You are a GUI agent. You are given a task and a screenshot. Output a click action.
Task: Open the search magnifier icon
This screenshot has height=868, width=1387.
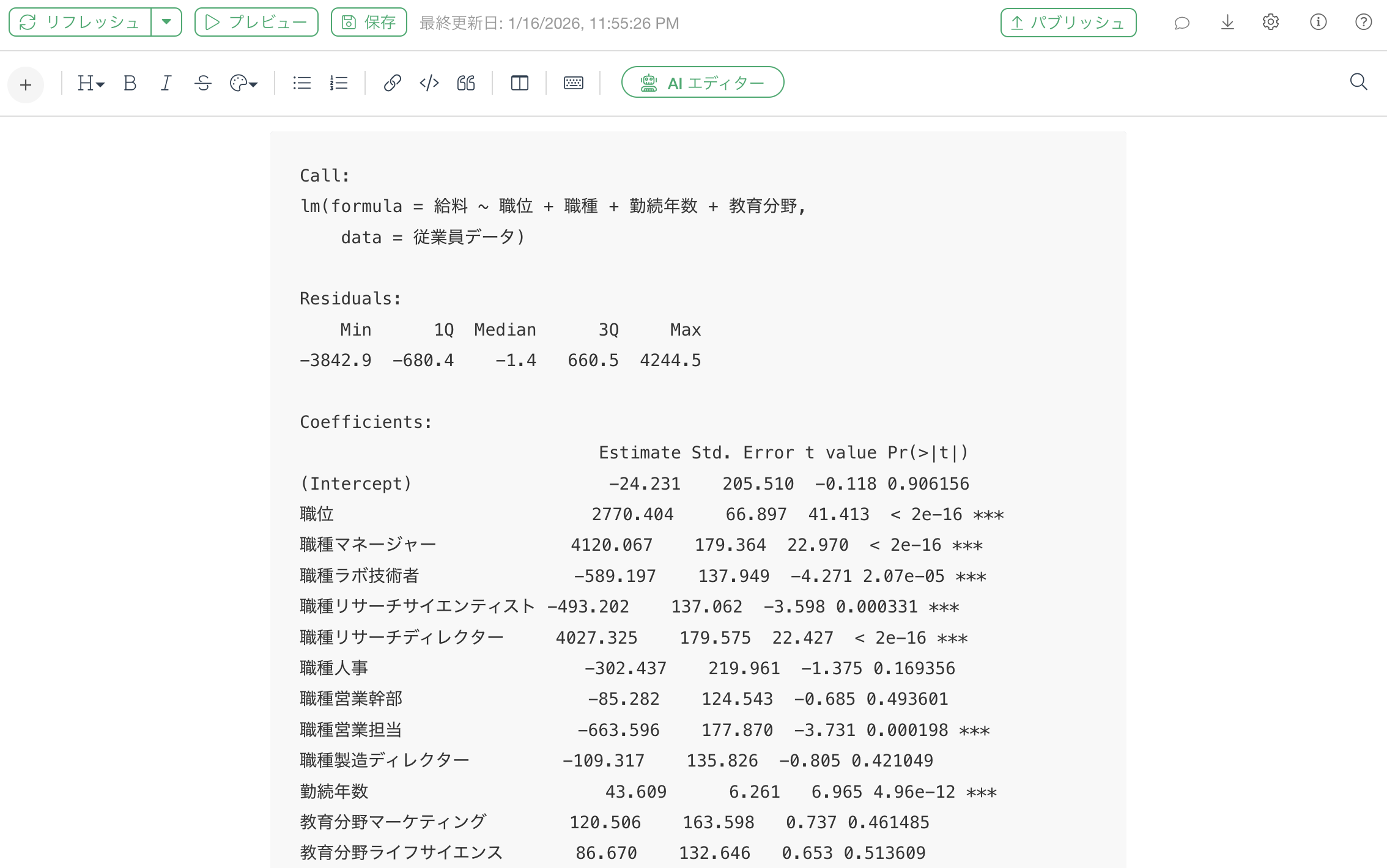coord(1358,82)
